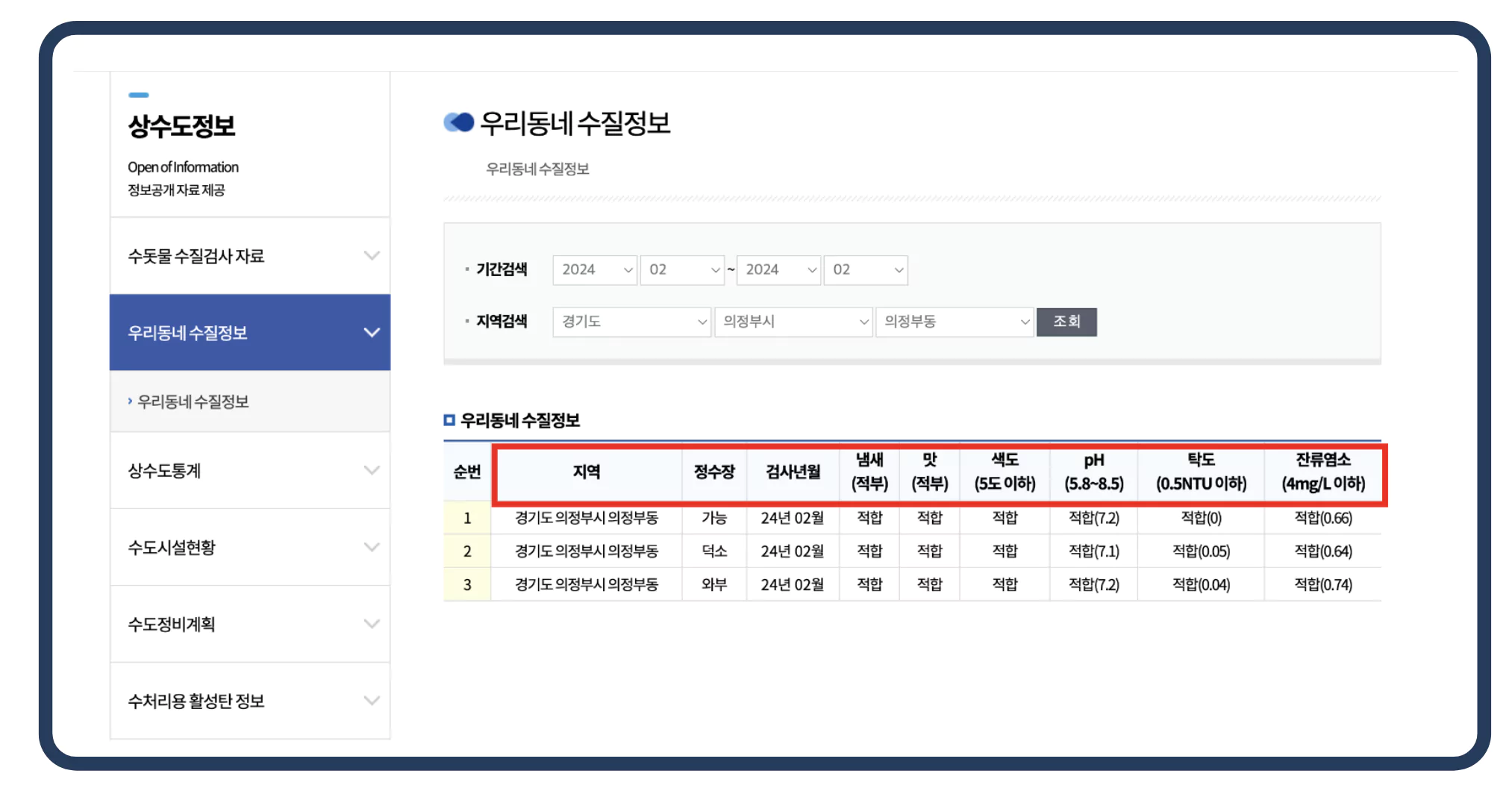
Task: Expand the 수처리용 활성탄 정보 menu
Action: click(x=250, y=701)
